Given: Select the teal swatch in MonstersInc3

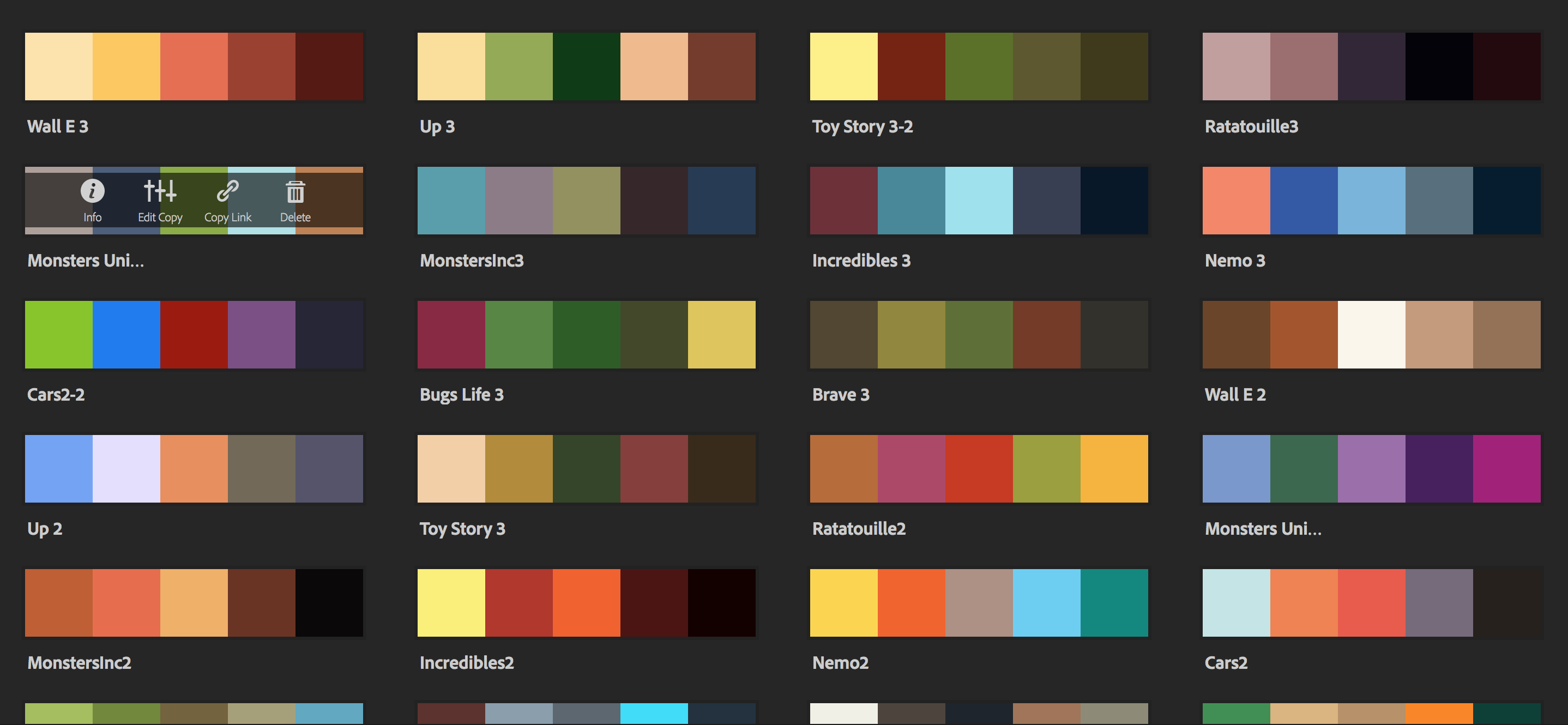Looking at the screenshot, I should 451,200.
